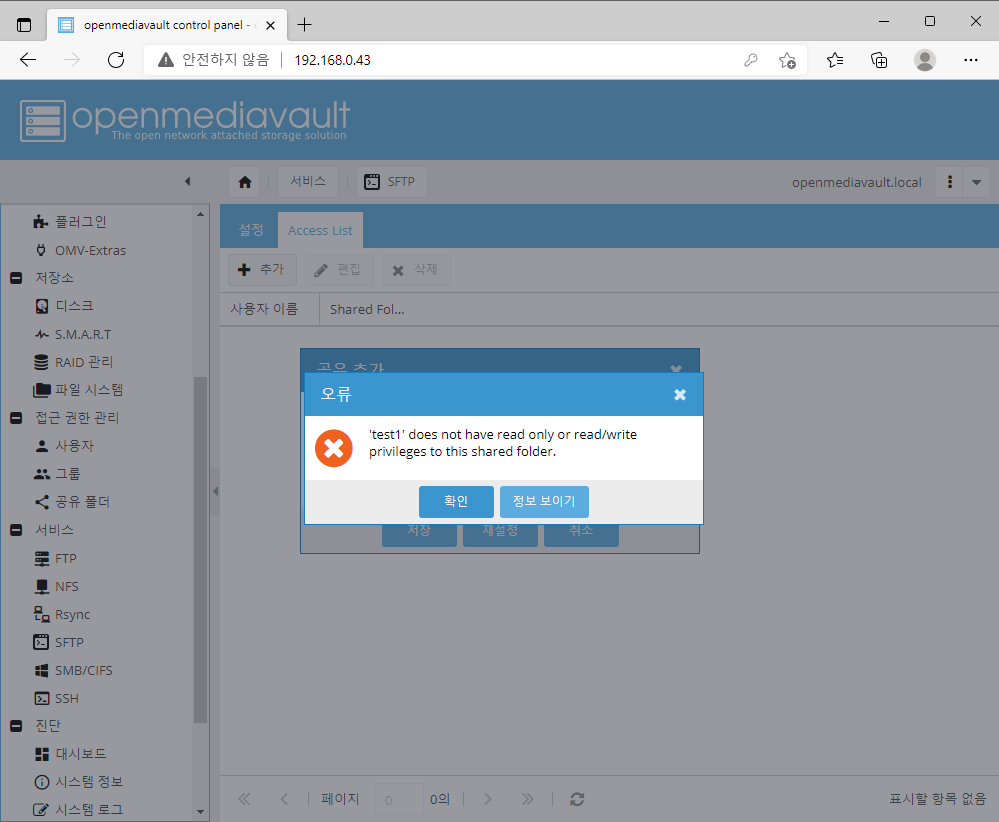Click the 서비스 breadcrumb

308,182
